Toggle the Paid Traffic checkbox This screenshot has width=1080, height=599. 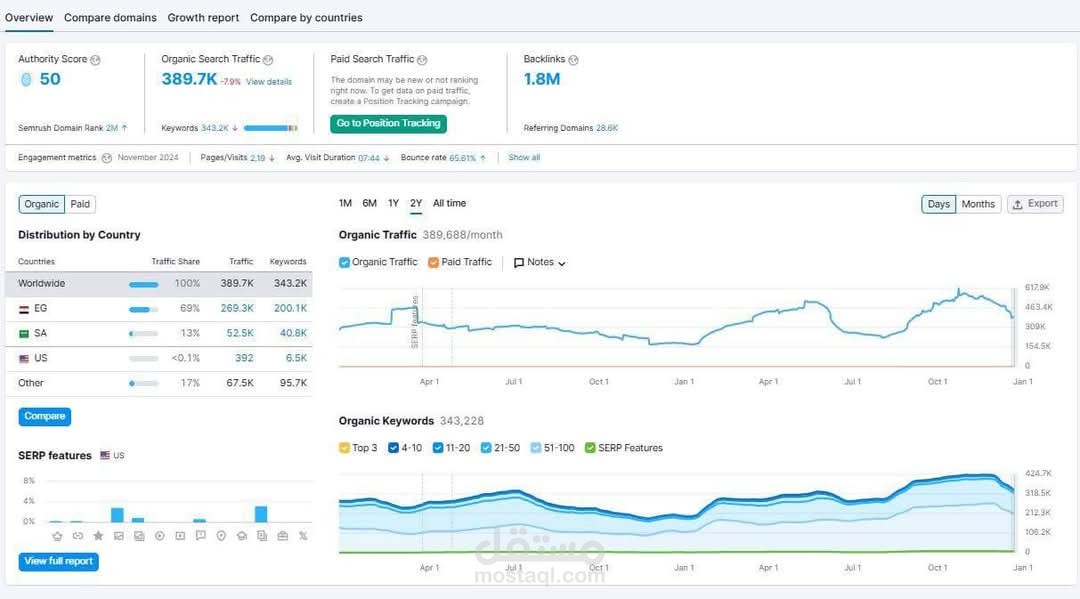click(x=434, y=262)
